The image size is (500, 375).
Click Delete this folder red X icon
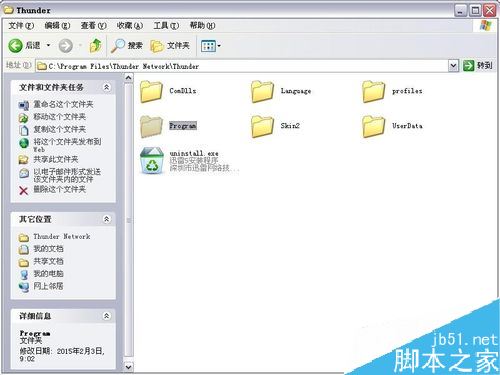[x=23, y=190]
